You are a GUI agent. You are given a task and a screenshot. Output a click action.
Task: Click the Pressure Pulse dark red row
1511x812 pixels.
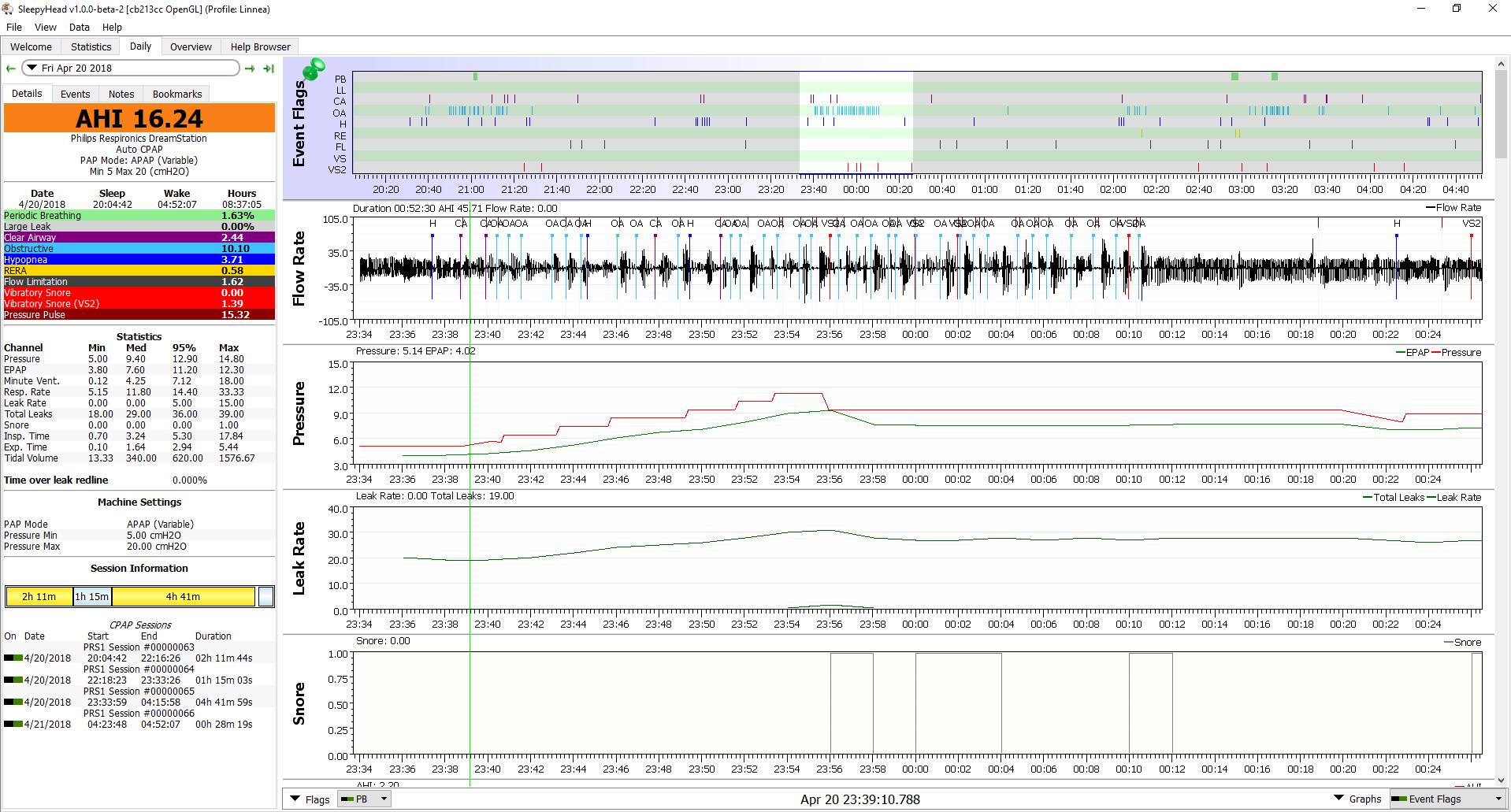tap(139, 314)
